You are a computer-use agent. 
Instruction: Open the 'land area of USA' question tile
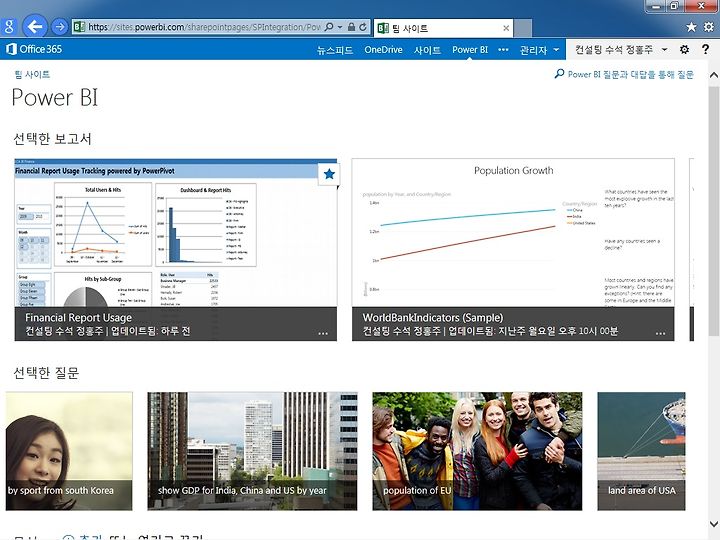641,451
